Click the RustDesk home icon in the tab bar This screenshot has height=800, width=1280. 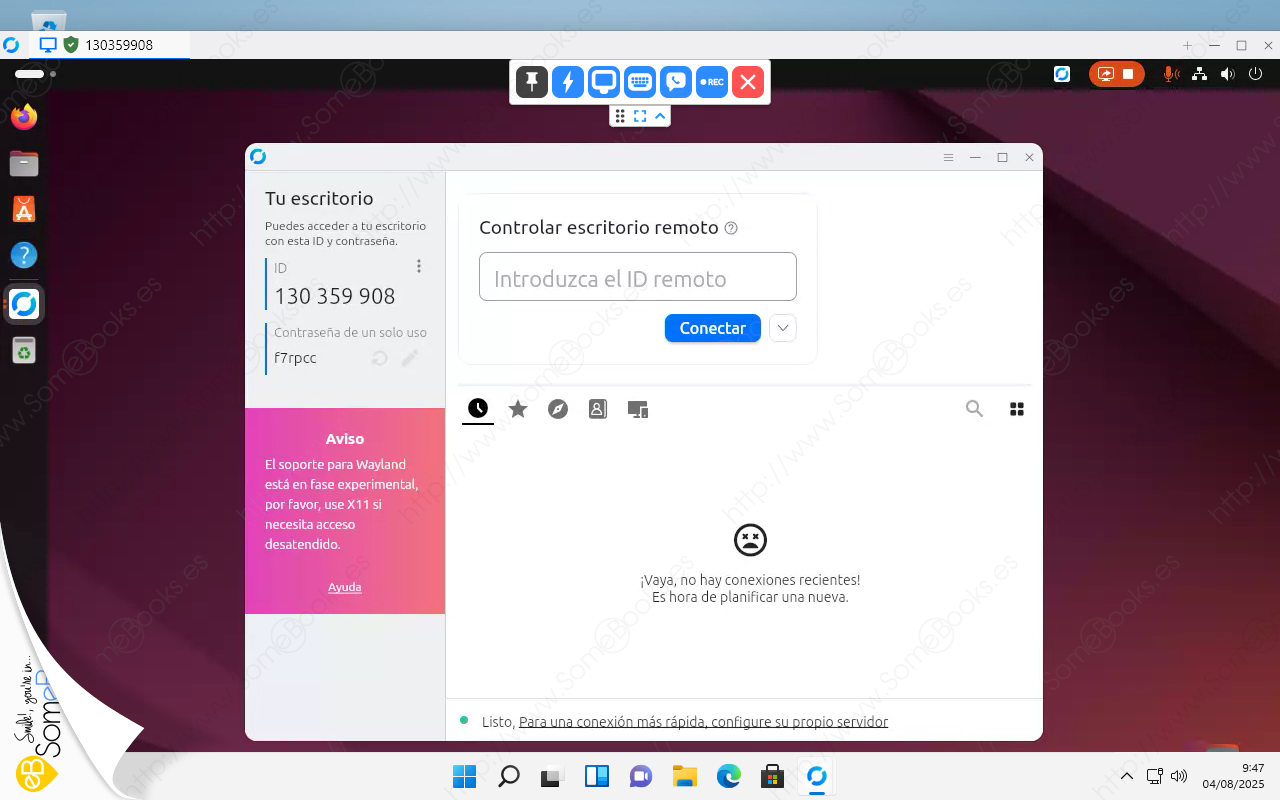click(12, 45)
